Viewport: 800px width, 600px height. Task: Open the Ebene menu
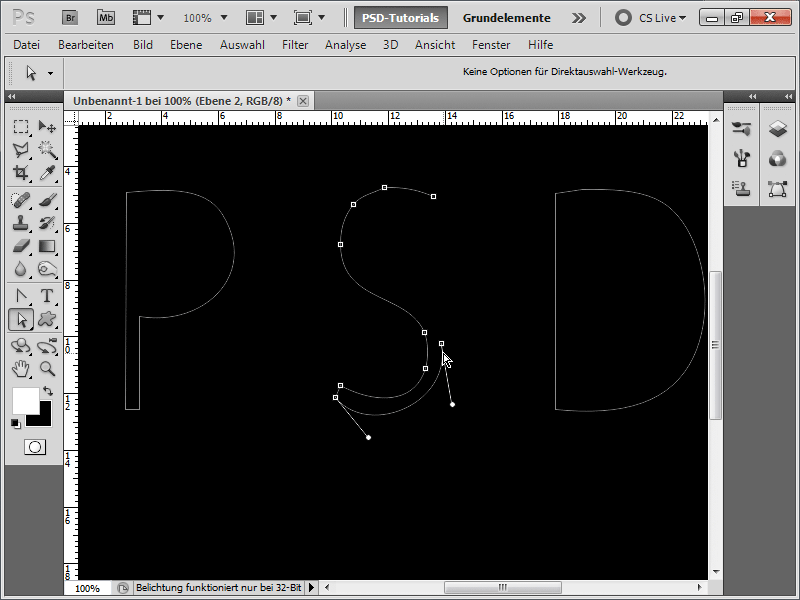point(186,45)
